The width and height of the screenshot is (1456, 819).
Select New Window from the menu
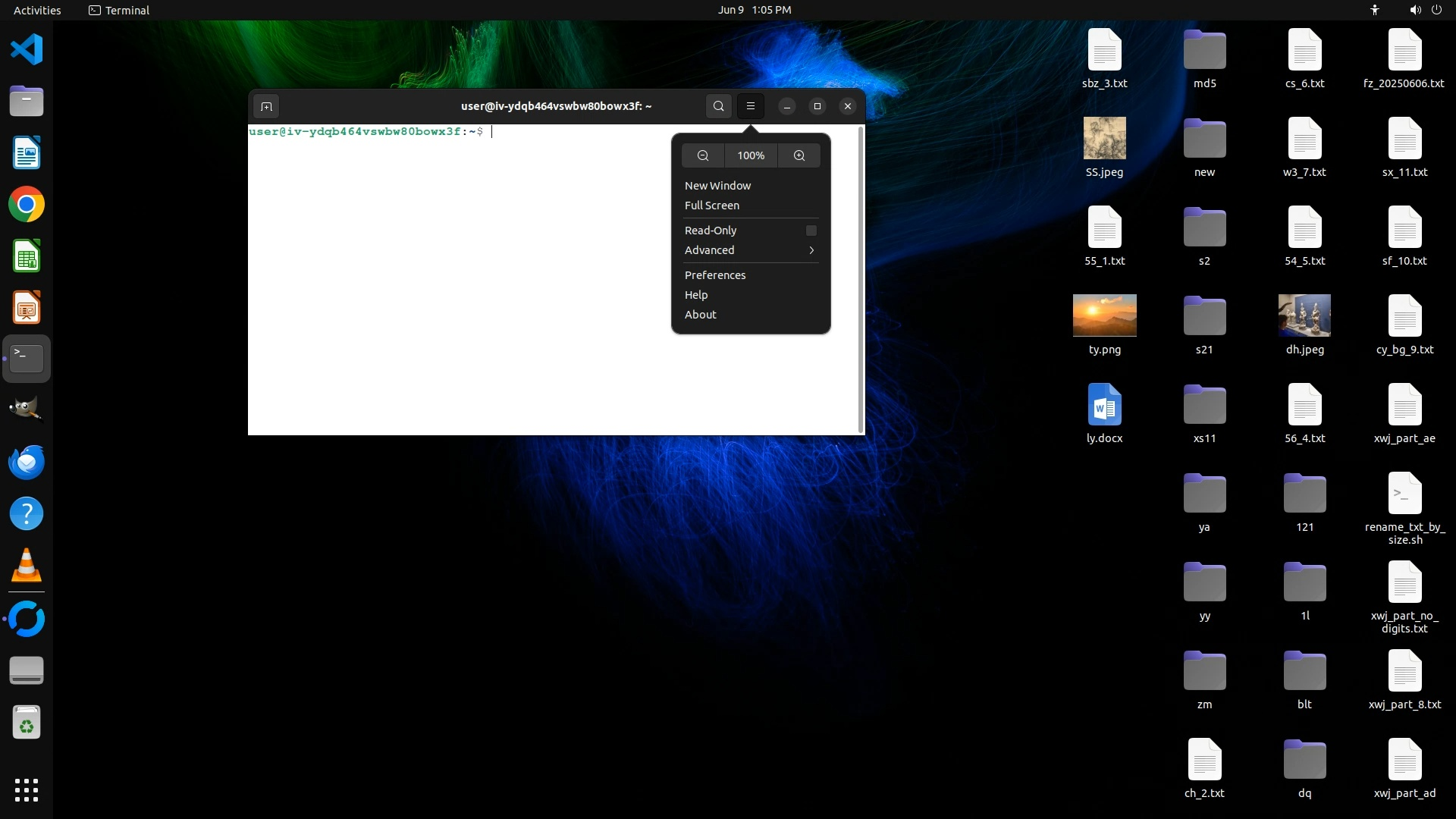click(x=717, y=186)
